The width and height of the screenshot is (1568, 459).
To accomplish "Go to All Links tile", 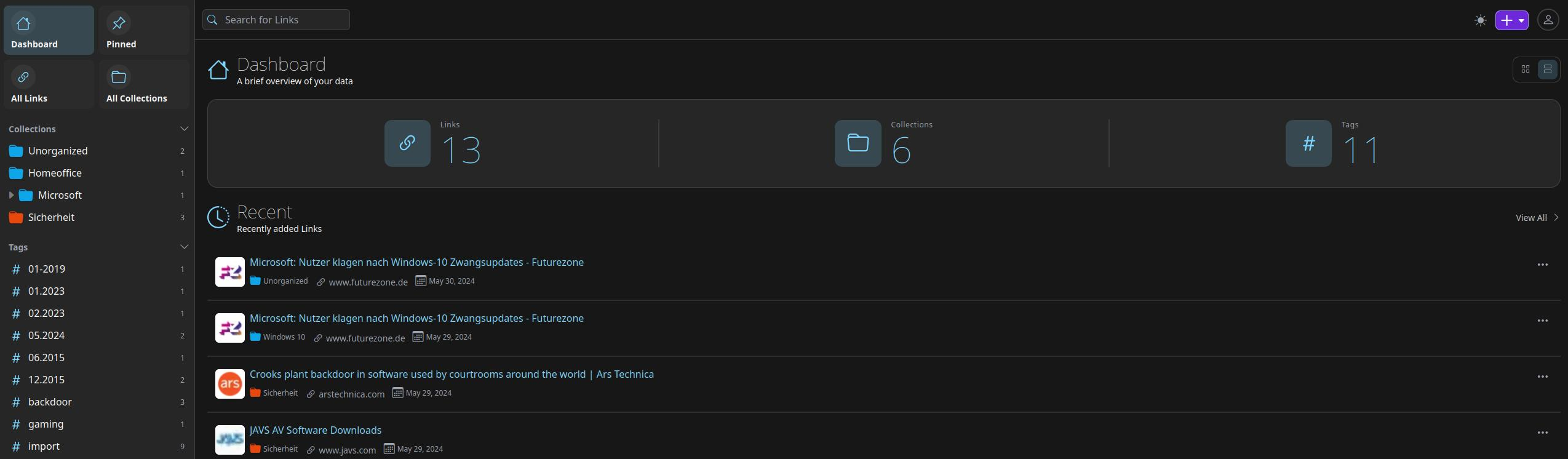I will coord(49,84).
